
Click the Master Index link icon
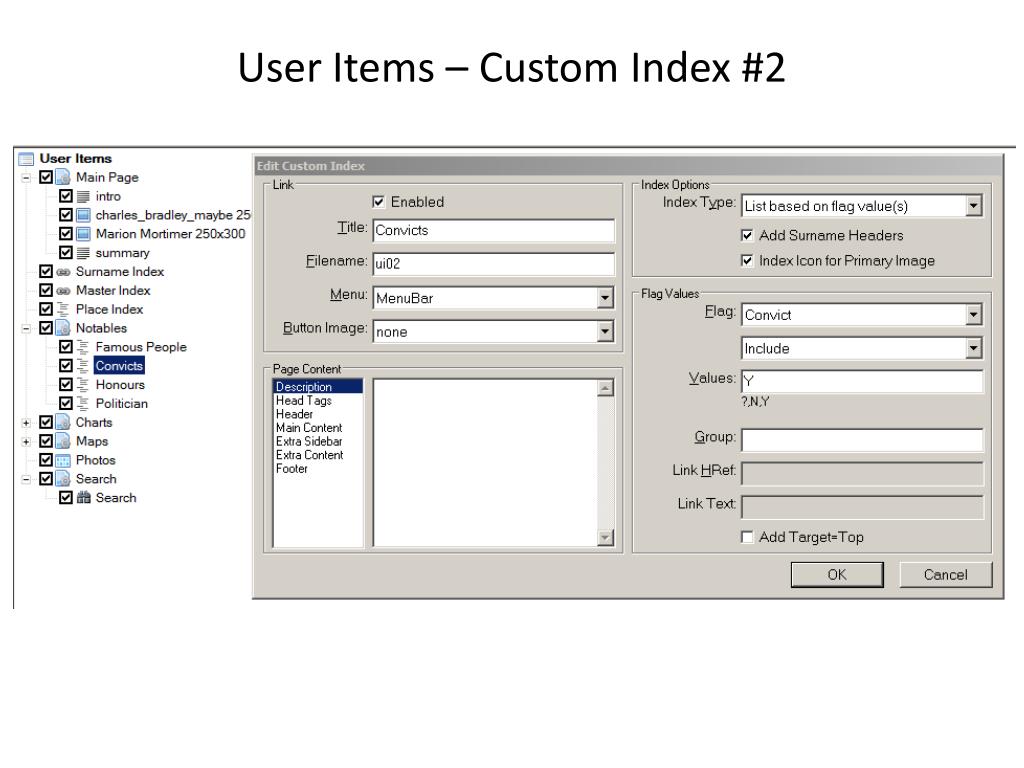coord(63,291)
